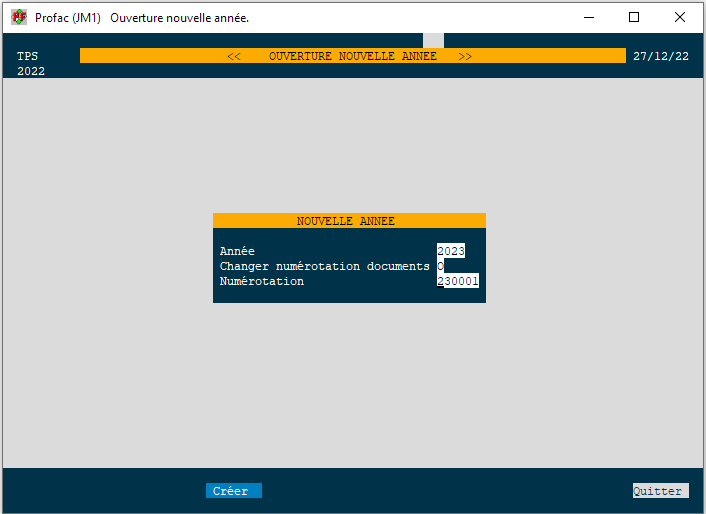Viewport: 706px width, 514px height.
Task: Select the Année field showing 2023
Action: [451, 251]
